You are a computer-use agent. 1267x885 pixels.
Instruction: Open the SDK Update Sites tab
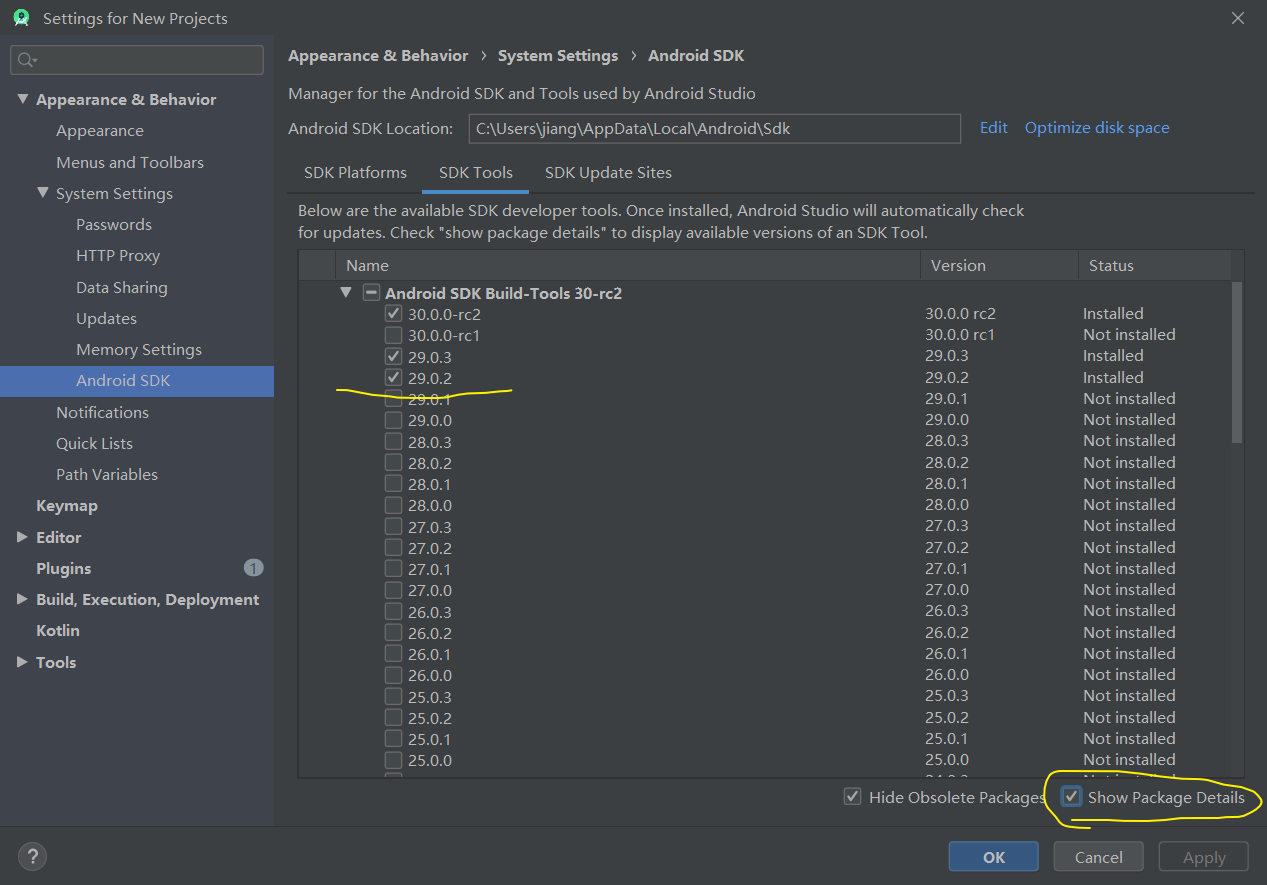click(608, 172)
